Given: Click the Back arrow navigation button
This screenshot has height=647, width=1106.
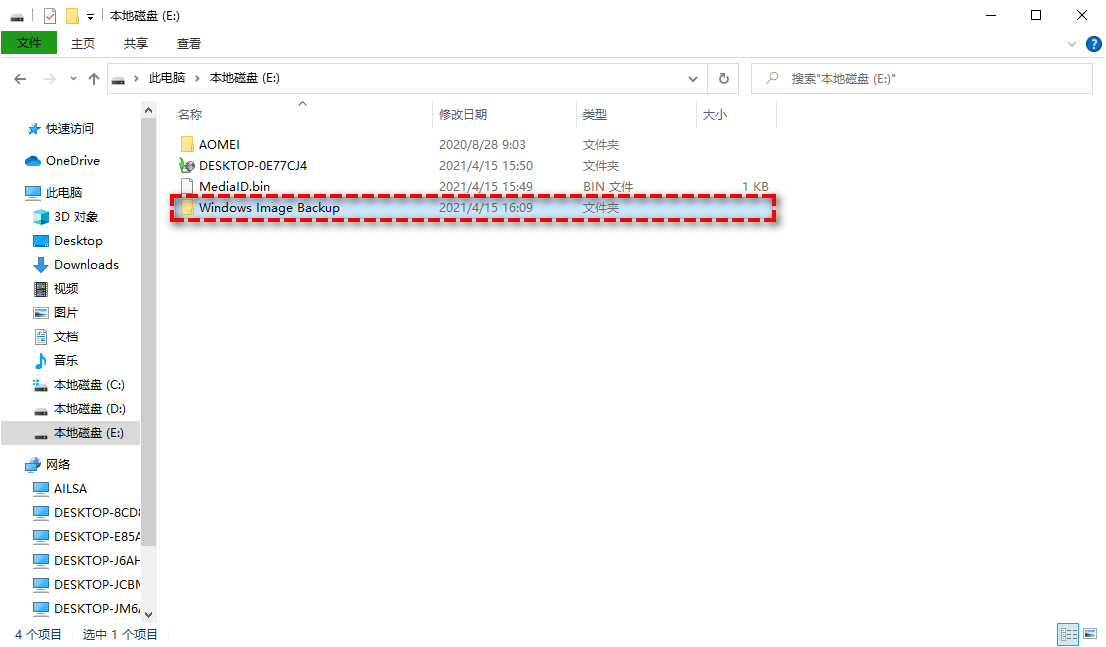Looking at the screenshot, I should tap(20, 78).
